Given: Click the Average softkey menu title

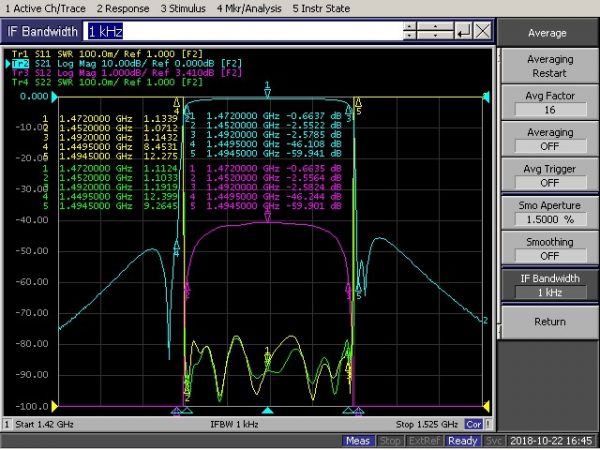Looking at the screenshot, I should 547,33.
